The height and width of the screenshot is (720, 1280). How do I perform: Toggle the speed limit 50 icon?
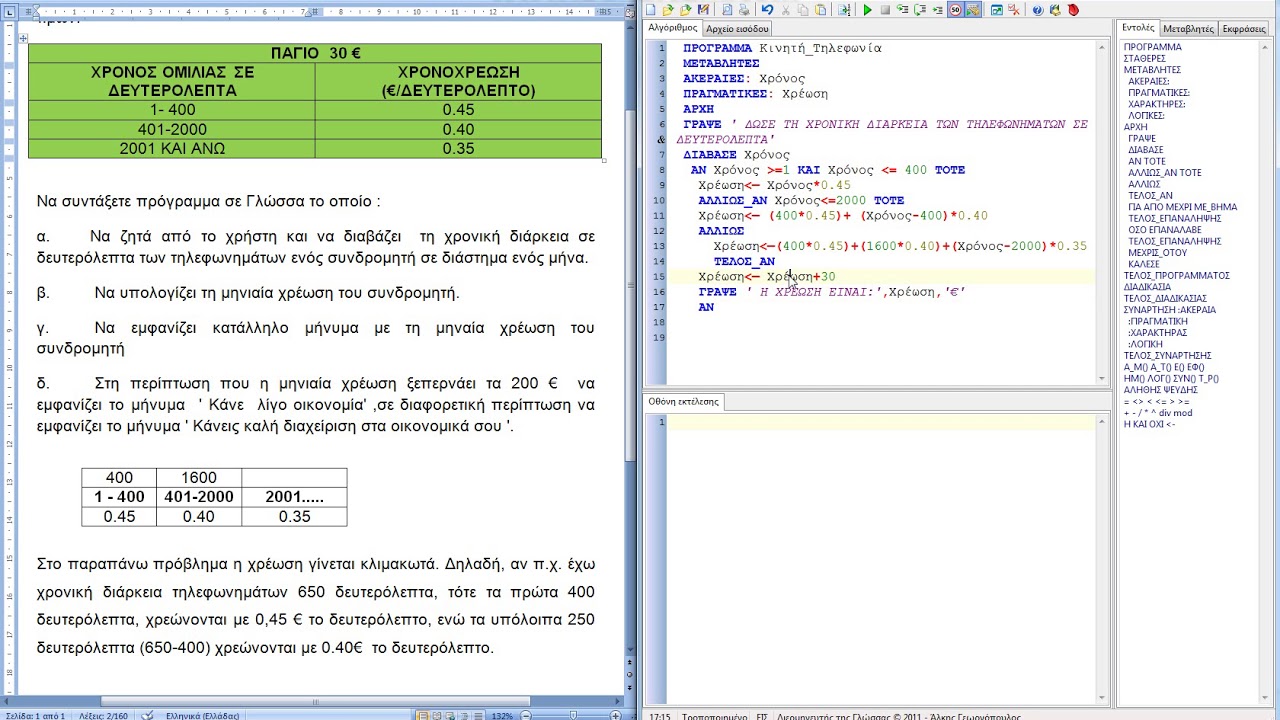pyautogui.click(x=956, y=10)
